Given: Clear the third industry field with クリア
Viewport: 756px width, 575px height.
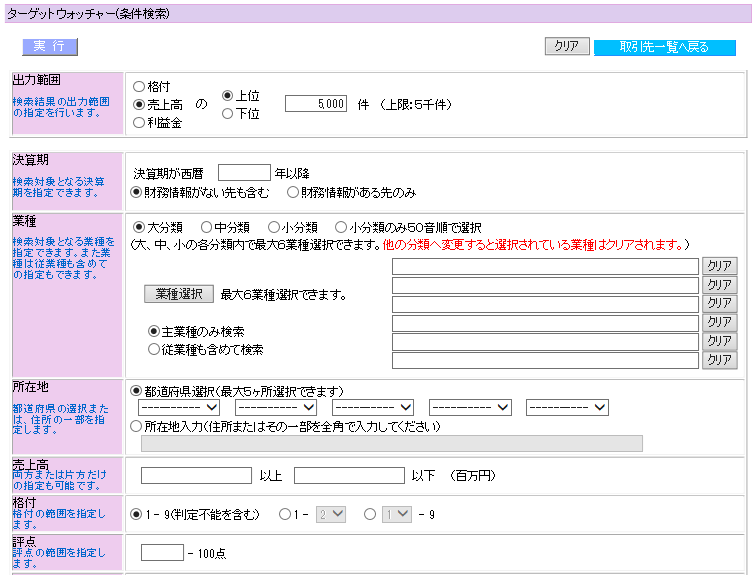Looking at the screenshot, I should tap(720, 303).
